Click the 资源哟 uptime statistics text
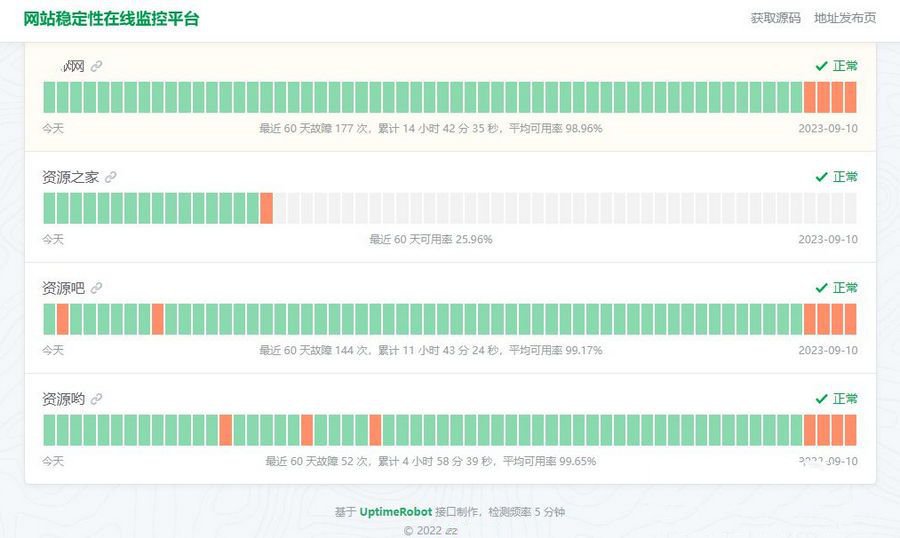900x538 pixels. [x=430, y=461]
